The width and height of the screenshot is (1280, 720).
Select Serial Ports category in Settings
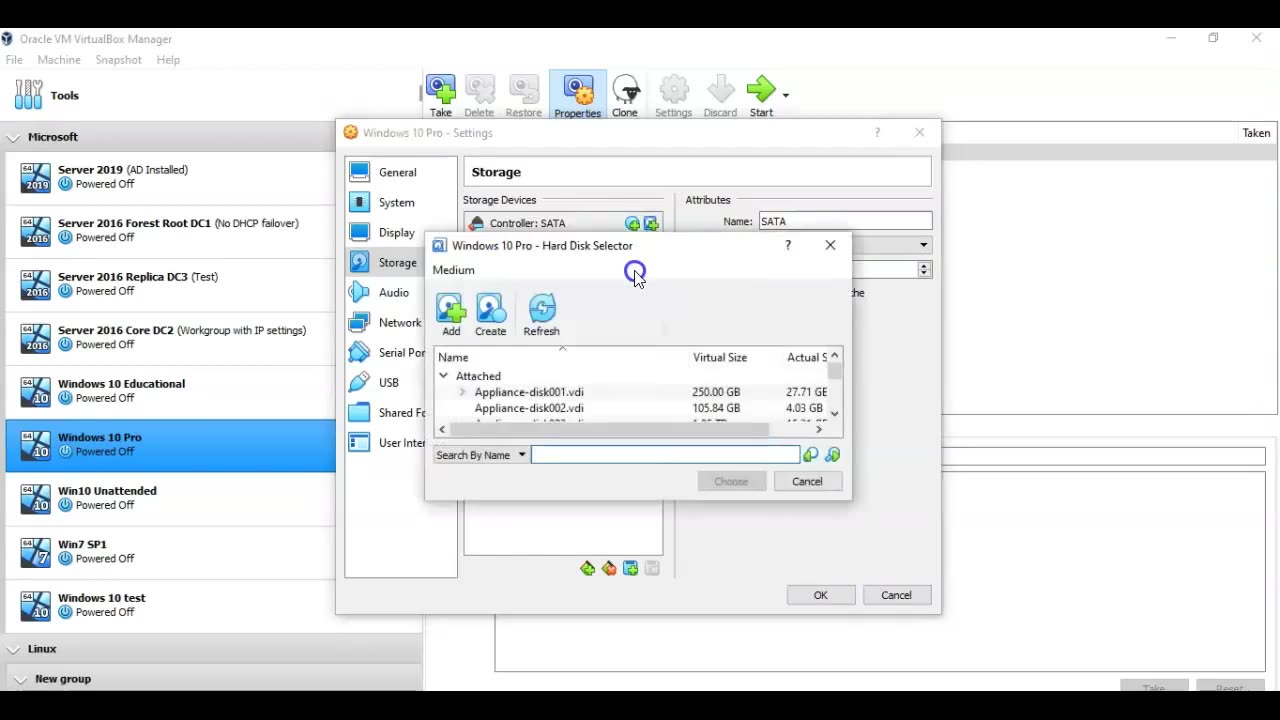click(x=386, y=352)
